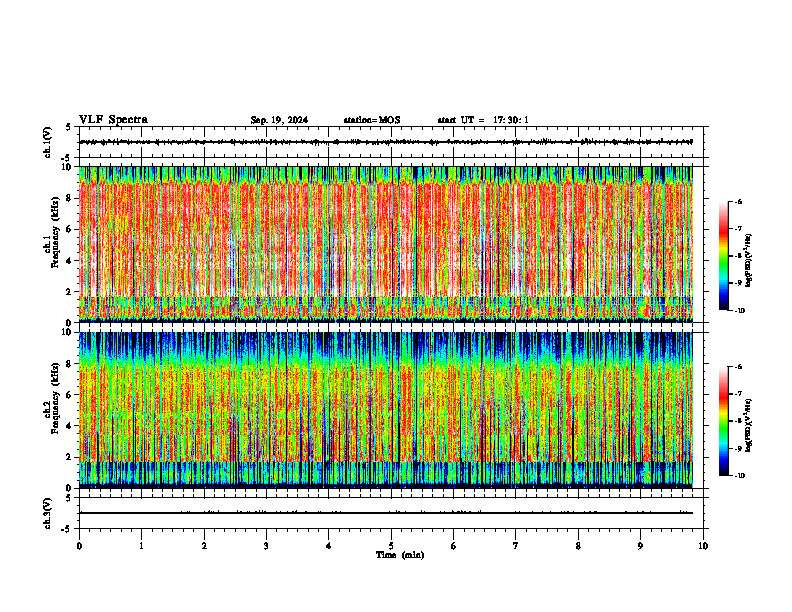Click the "ch.3(V)" axis label
792x612 pixels.
48,513
